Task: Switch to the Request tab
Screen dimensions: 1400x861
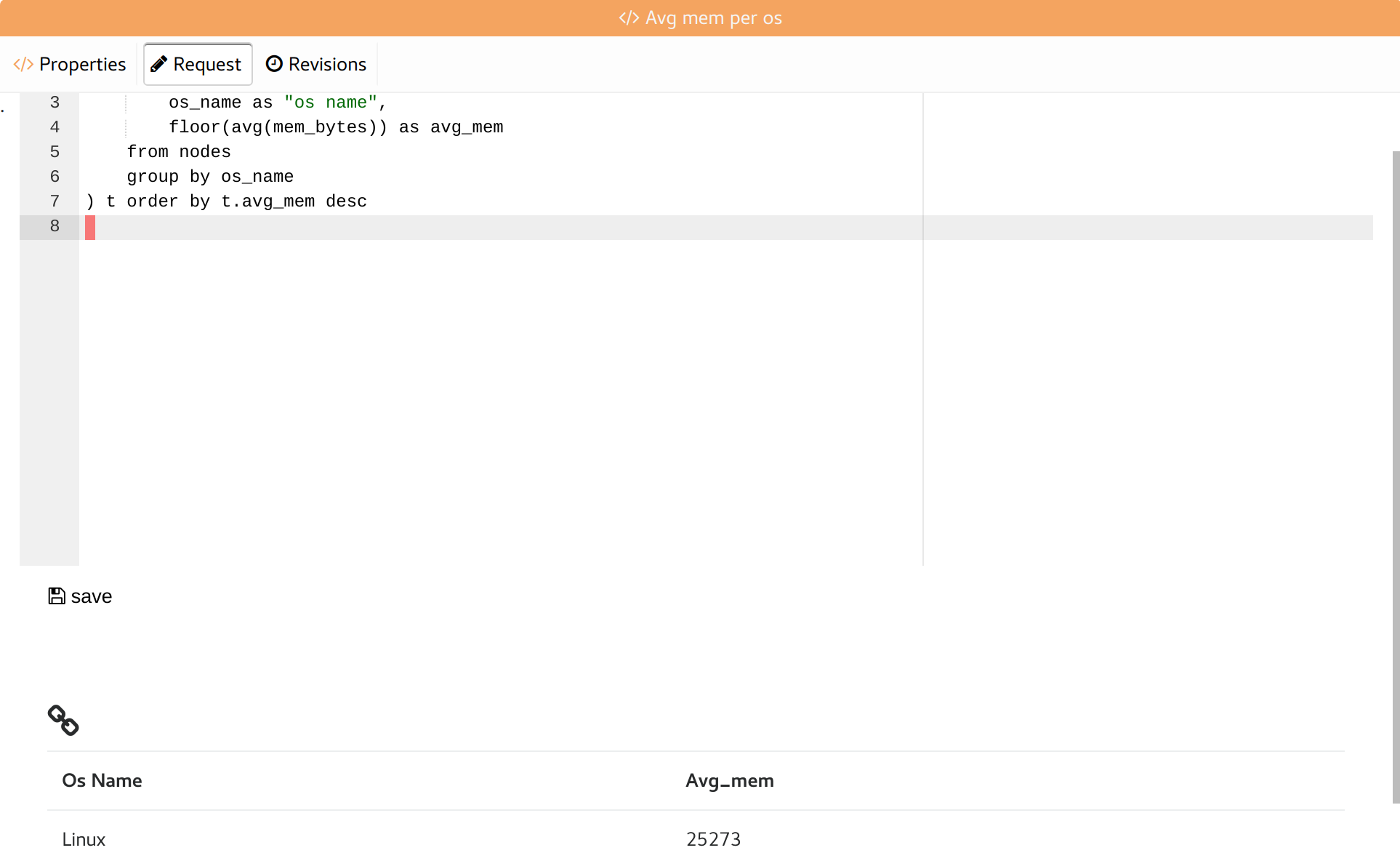Action: tap(198, 64)
